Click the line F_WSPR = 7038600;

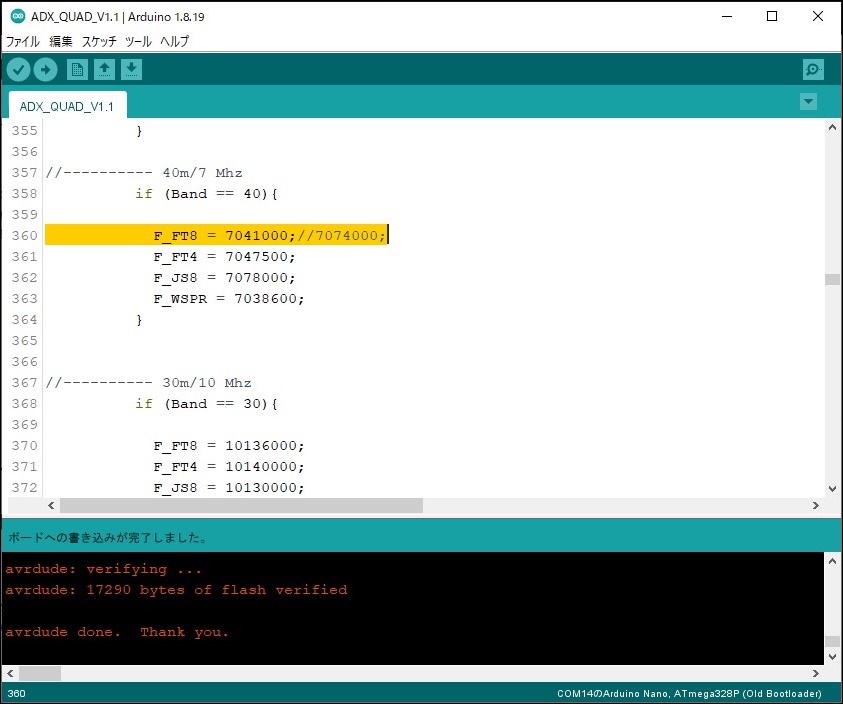(228, 298)
